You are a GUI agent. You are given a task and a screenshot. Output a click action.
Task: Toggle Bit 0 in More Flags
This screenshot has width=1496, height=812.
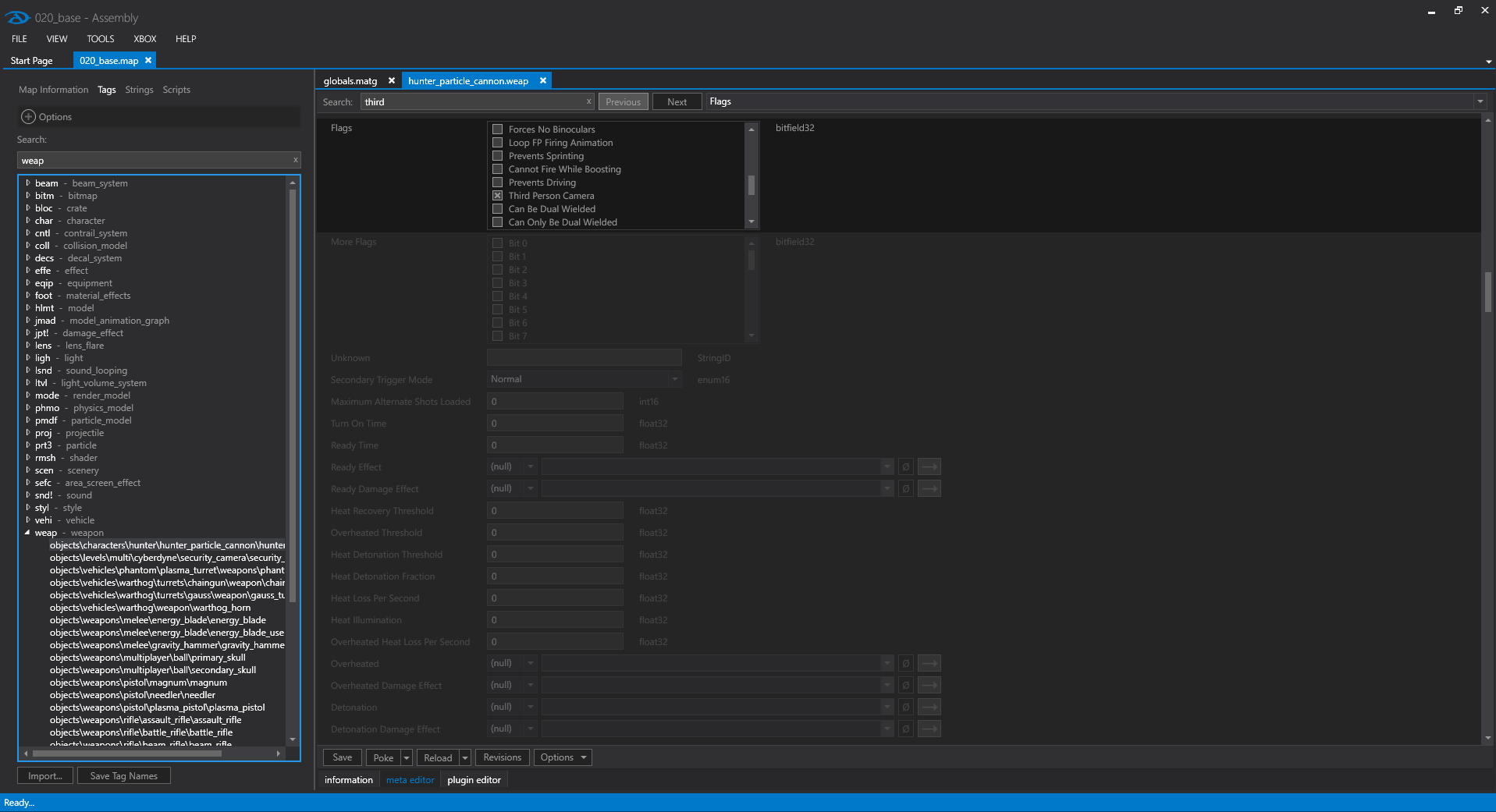click(497, 243)
